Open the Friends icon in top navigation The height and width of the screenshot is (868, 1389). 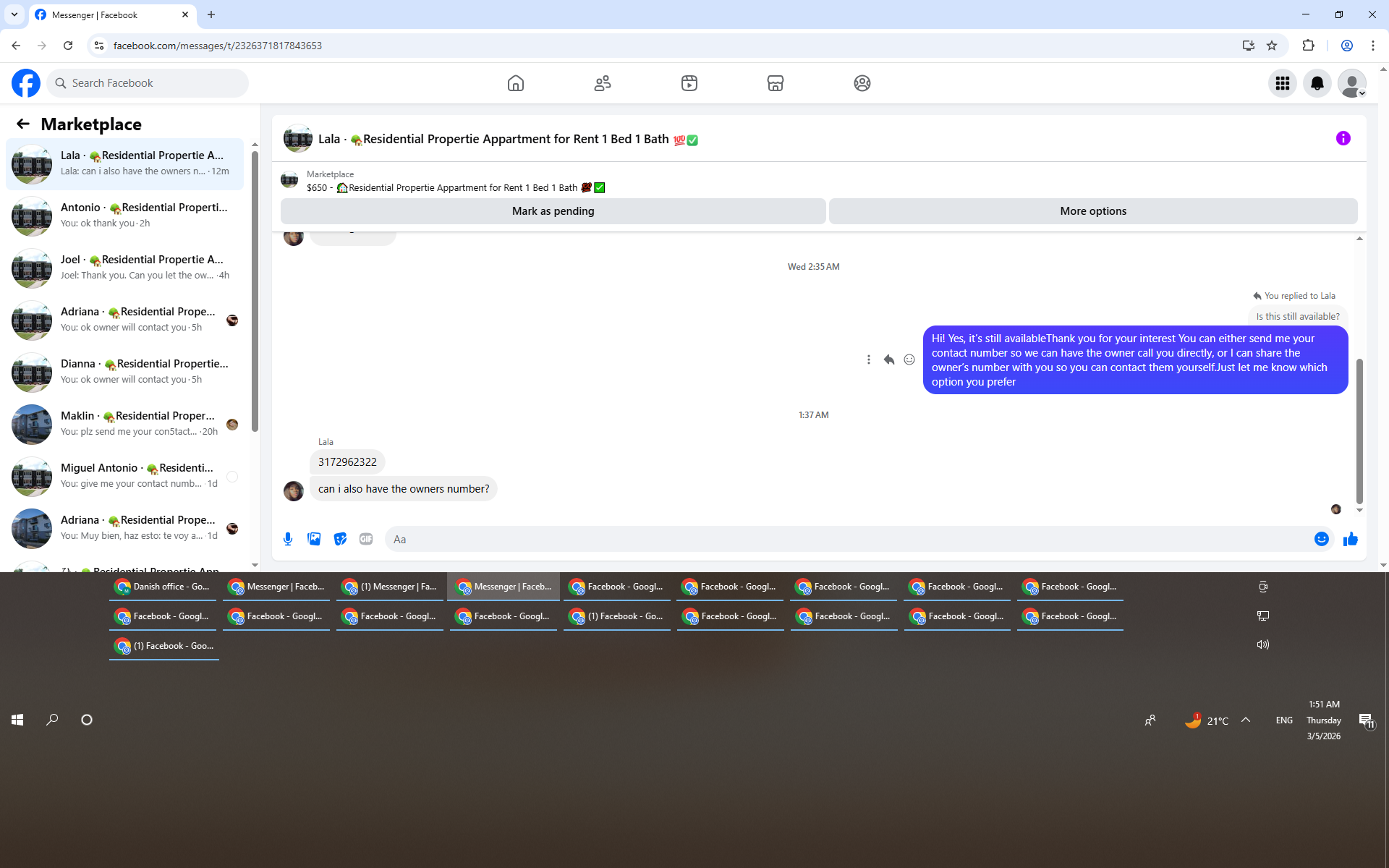tap(603, 83)
